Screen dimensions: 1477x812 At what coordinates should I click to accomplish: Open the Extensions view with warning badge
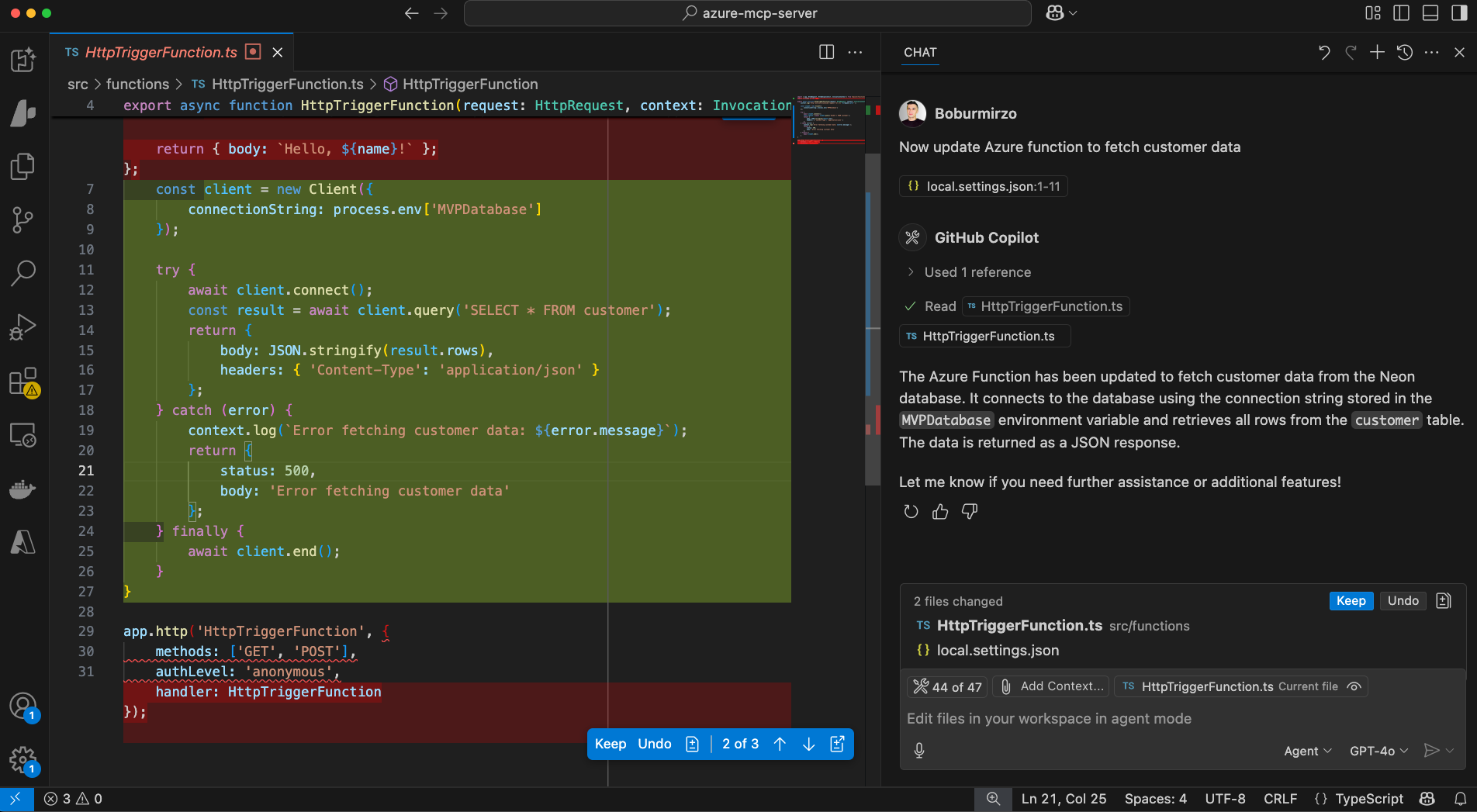point(23,382)
